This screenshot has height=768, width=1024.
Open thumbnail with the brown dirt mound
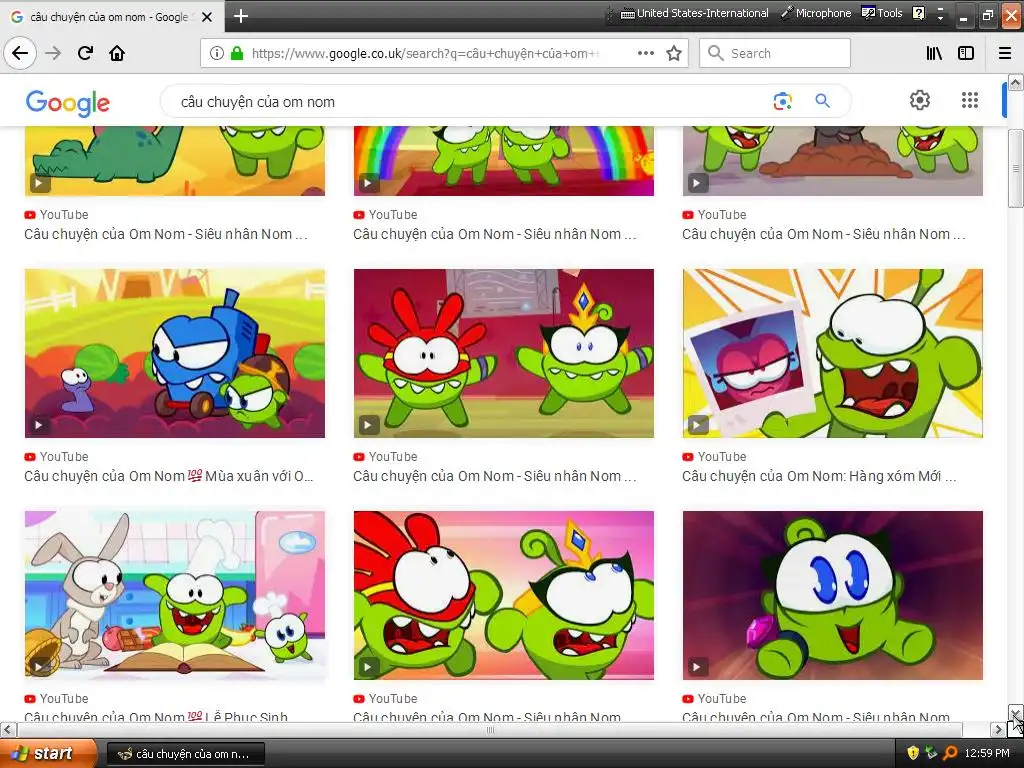point(833,161)
